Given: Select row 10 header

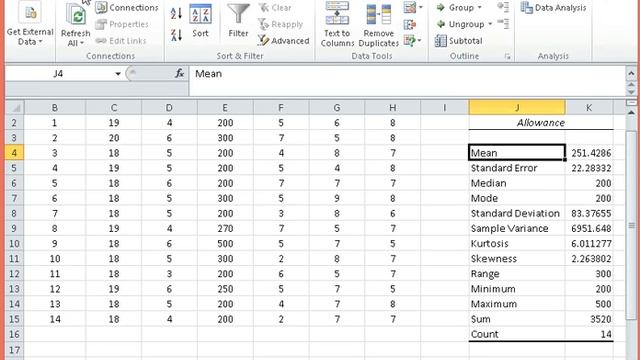Looking at the screenshot, I should point(14,244).
